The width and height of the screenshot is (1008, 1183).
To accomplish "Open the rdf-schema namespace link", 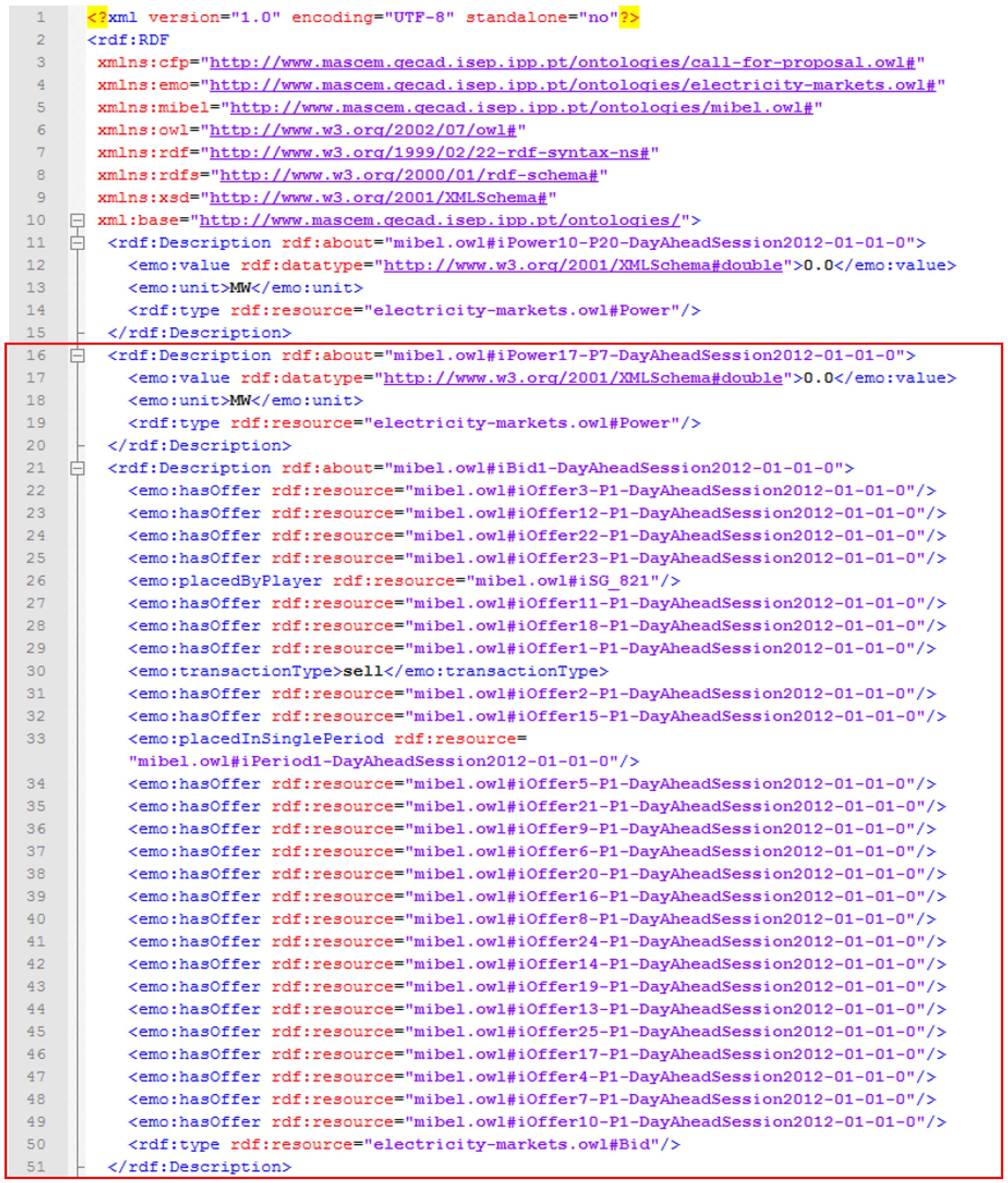I will (x=409, y=175).
